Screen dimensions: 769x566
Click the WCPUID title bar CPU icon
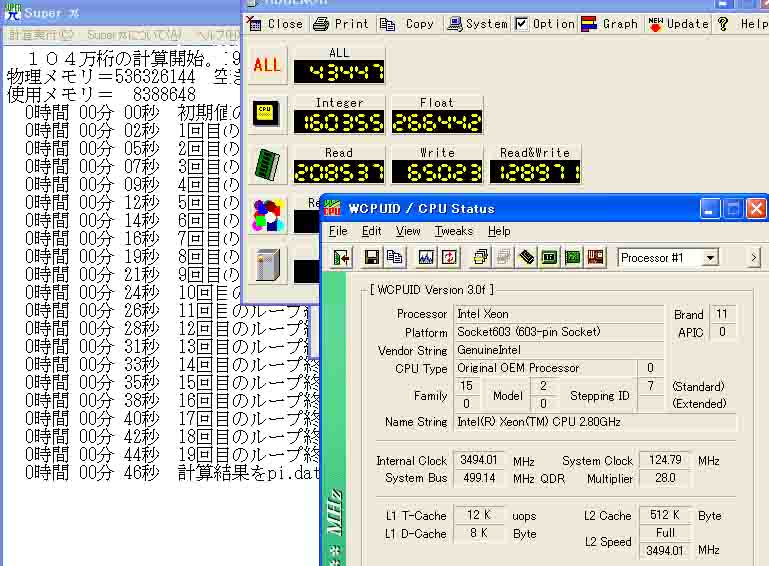(332, 208)
